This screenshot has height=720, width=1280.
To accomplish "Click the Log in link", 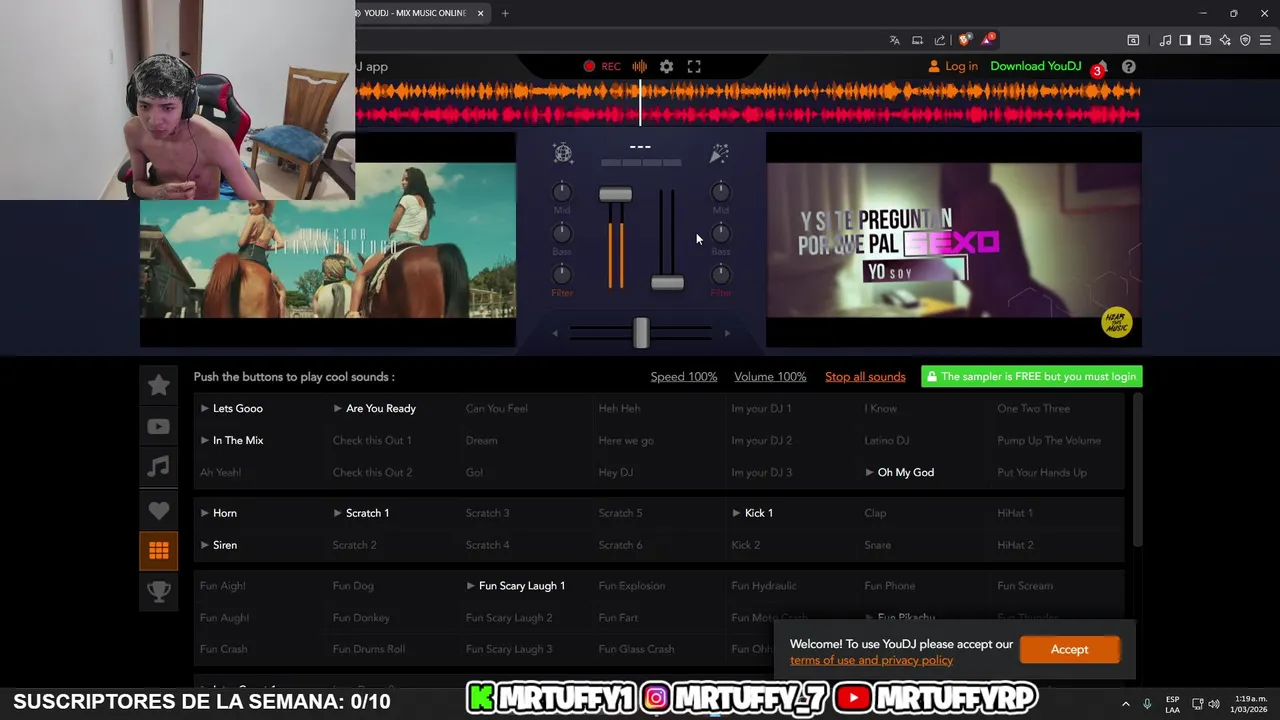I will [x=953, y=66].
